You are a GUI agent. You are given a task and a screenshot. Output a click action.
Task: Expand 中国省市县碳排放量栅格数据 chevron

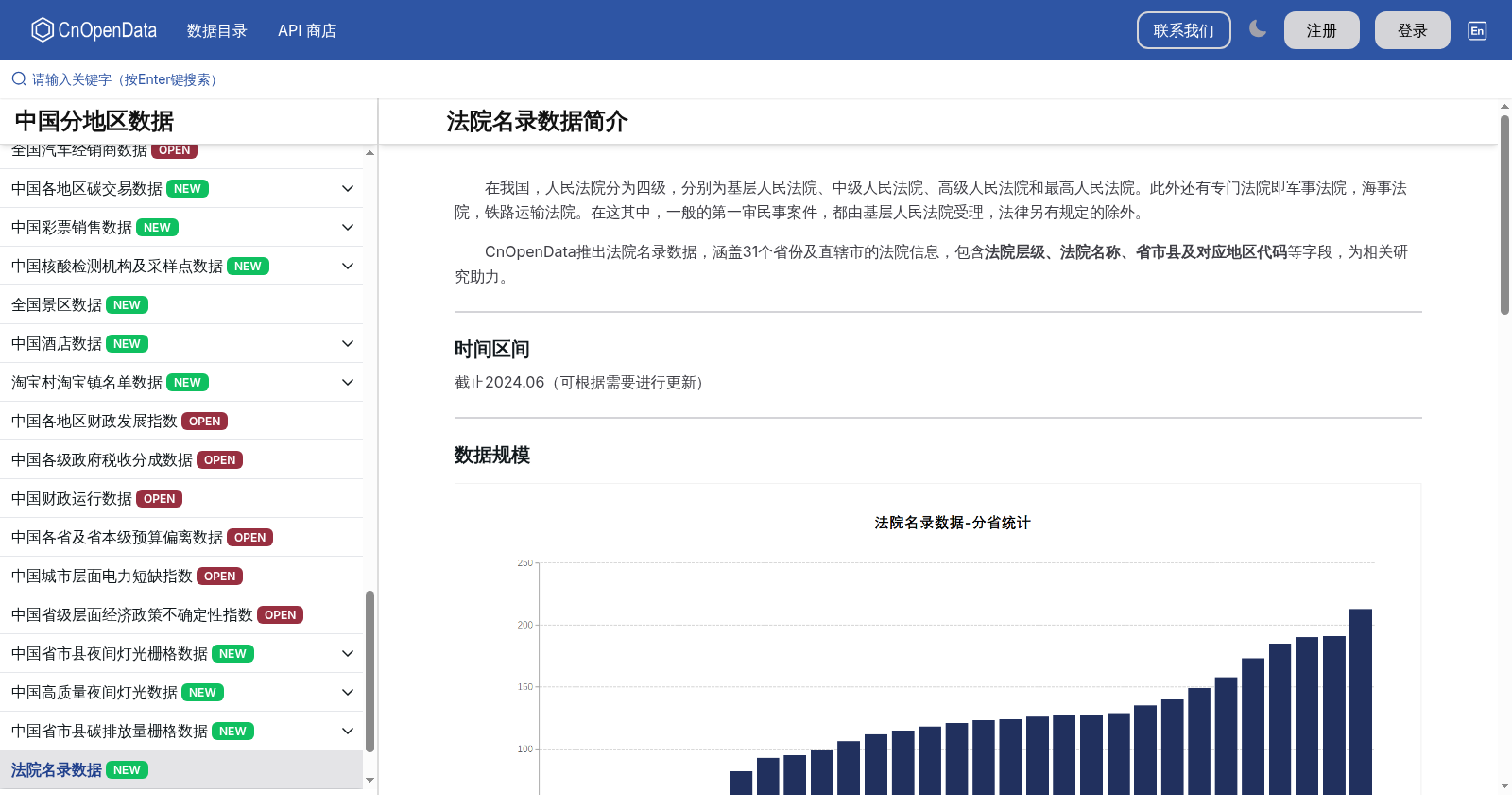point(348,732)
